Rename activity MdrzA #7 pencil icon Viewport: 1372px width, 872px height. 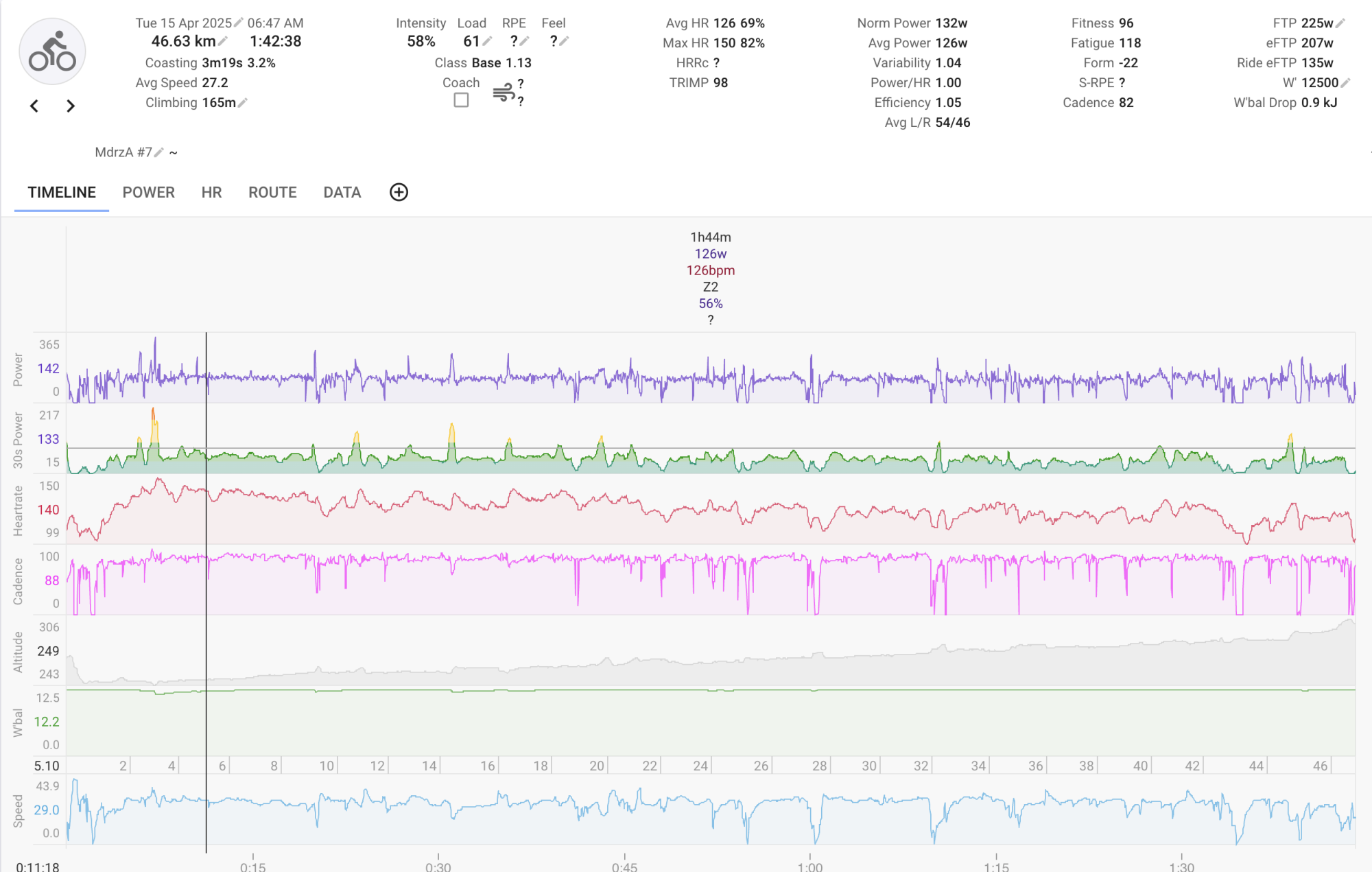click(x=159, y=152)
